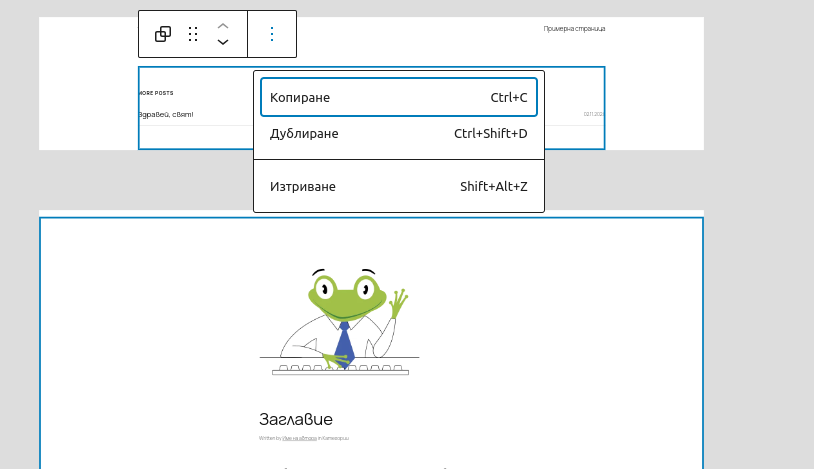The image size is (814, 469).
Task: Open the Примерна страница navigation link
Action: pyautogui.click(x=574, y=29)
